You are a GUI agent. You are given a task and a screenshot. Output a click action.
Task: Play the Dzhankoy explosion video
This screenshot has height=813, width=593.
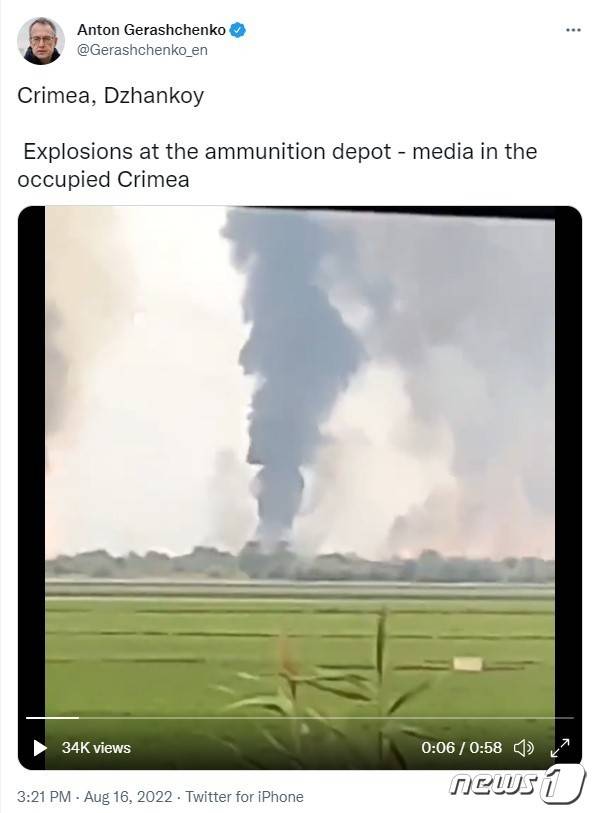click(40, 748)
